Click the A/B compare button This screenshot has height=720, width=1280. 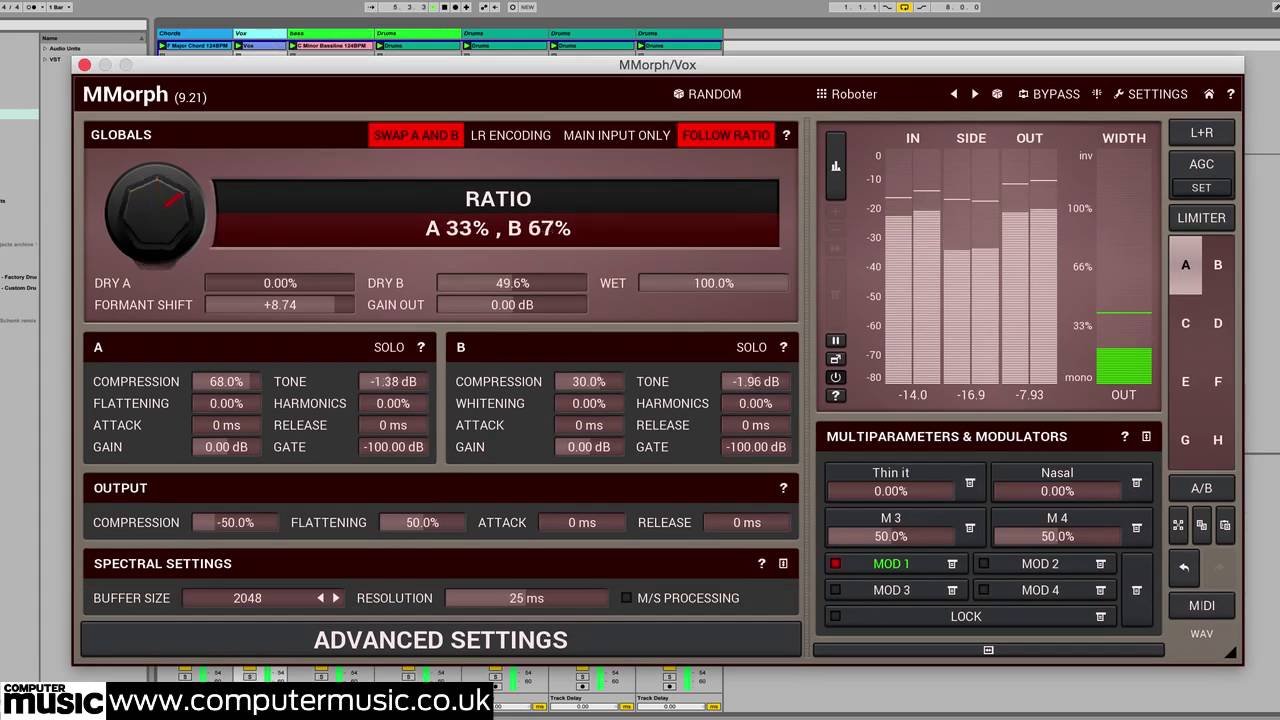[x=1201, y=488]
